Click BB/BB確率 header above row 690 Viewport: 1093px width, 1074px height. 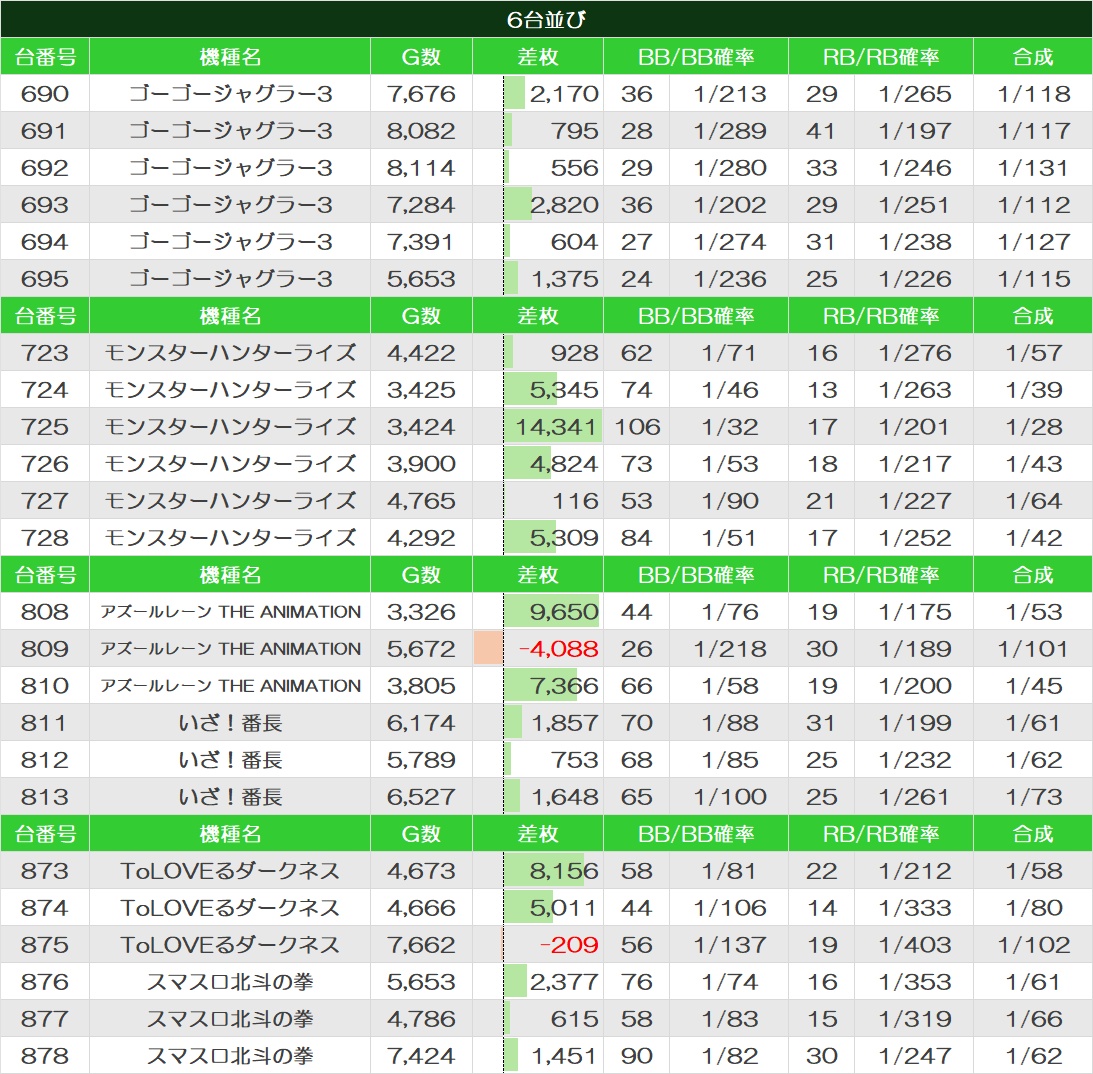coord(696,56)
